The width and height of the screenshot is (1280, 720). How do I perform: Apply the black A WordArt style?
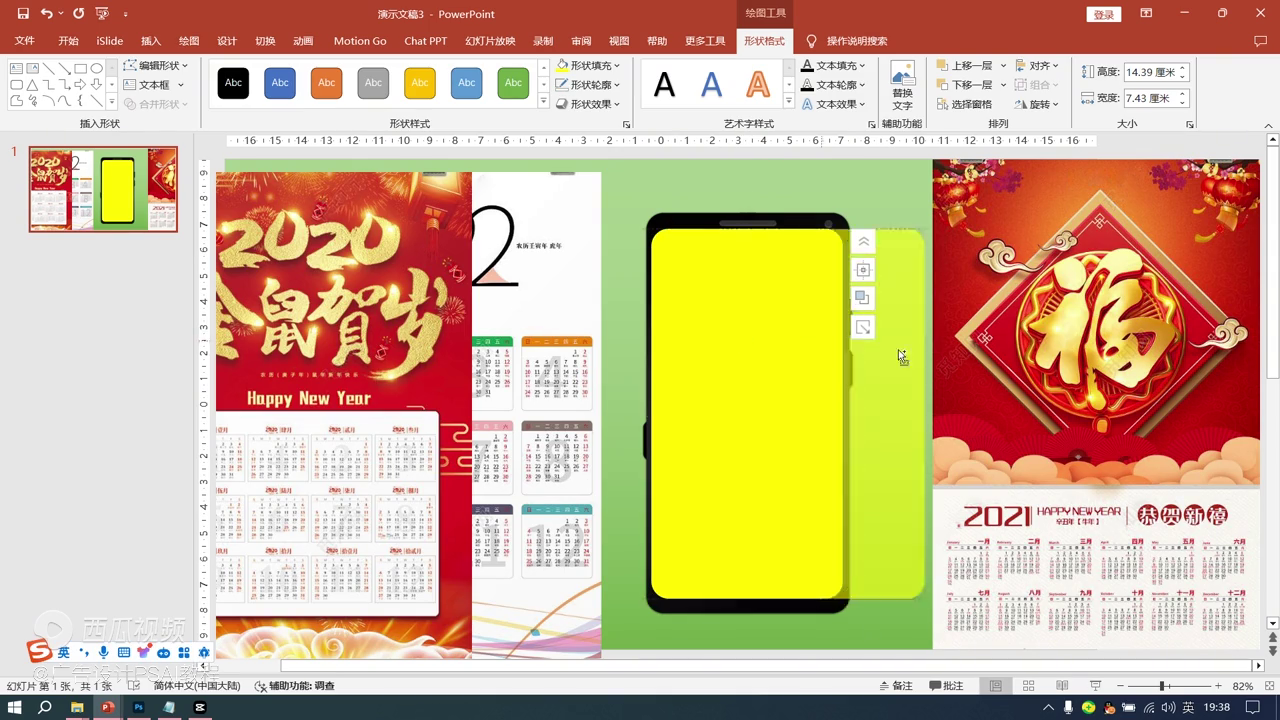pos(664,85)
